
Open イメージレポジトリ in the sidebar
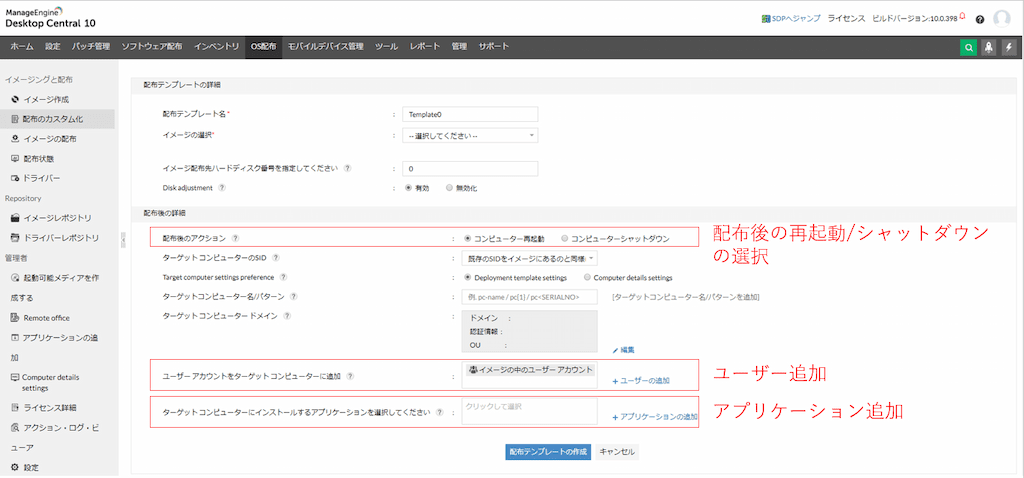coord(57,217)
